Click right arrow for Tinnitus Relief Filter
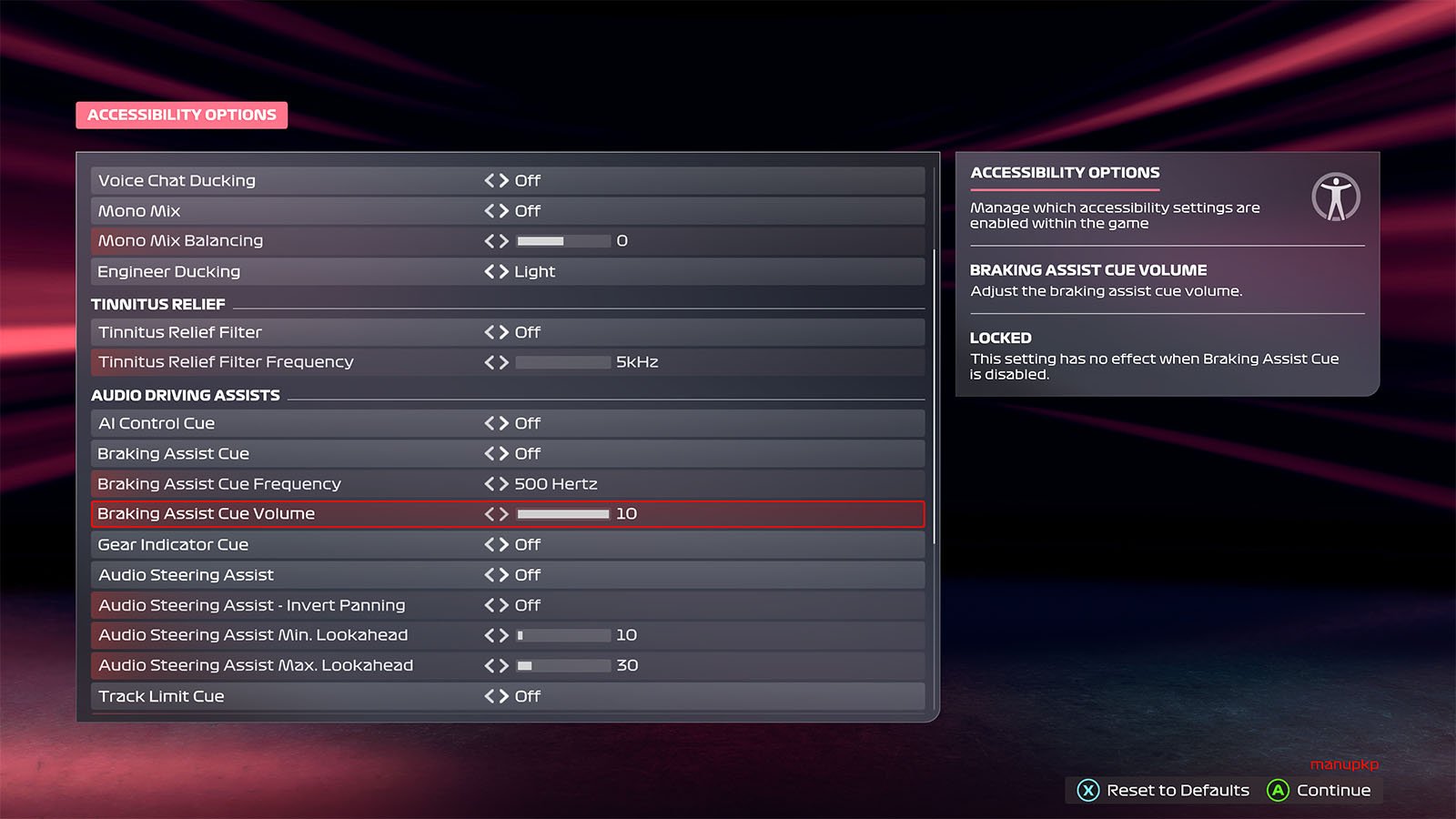 tap(503, 332)
